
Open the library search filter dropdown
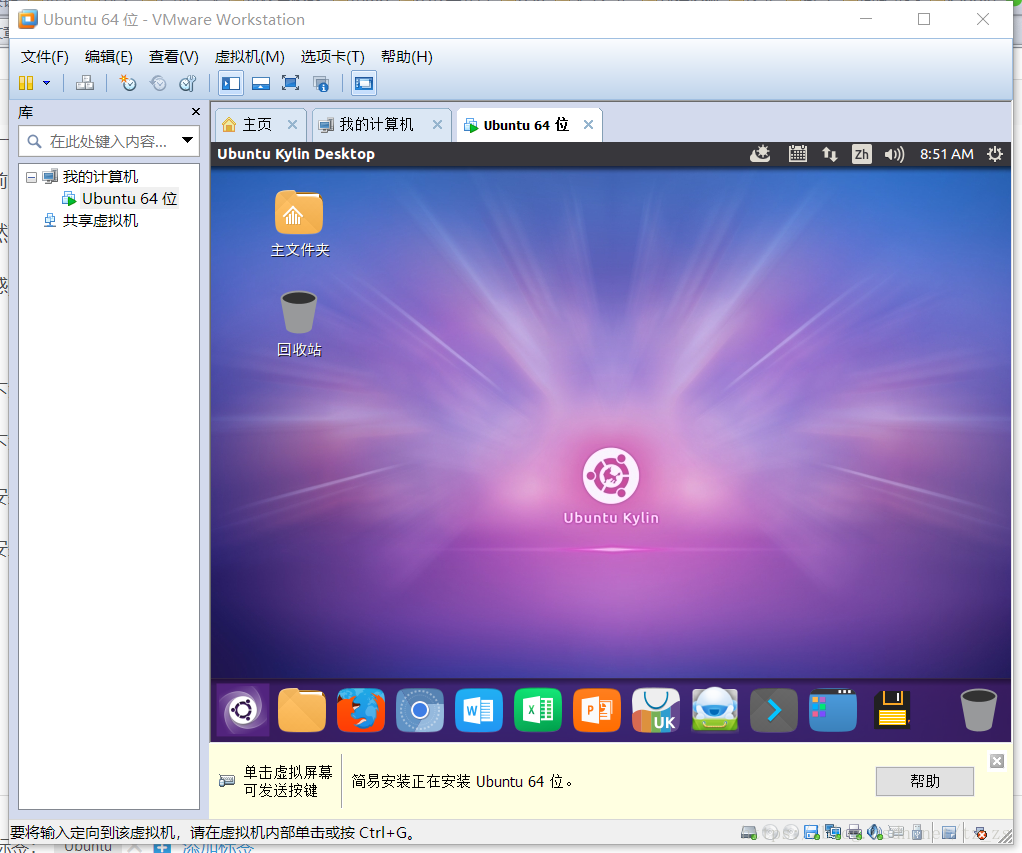188,141
